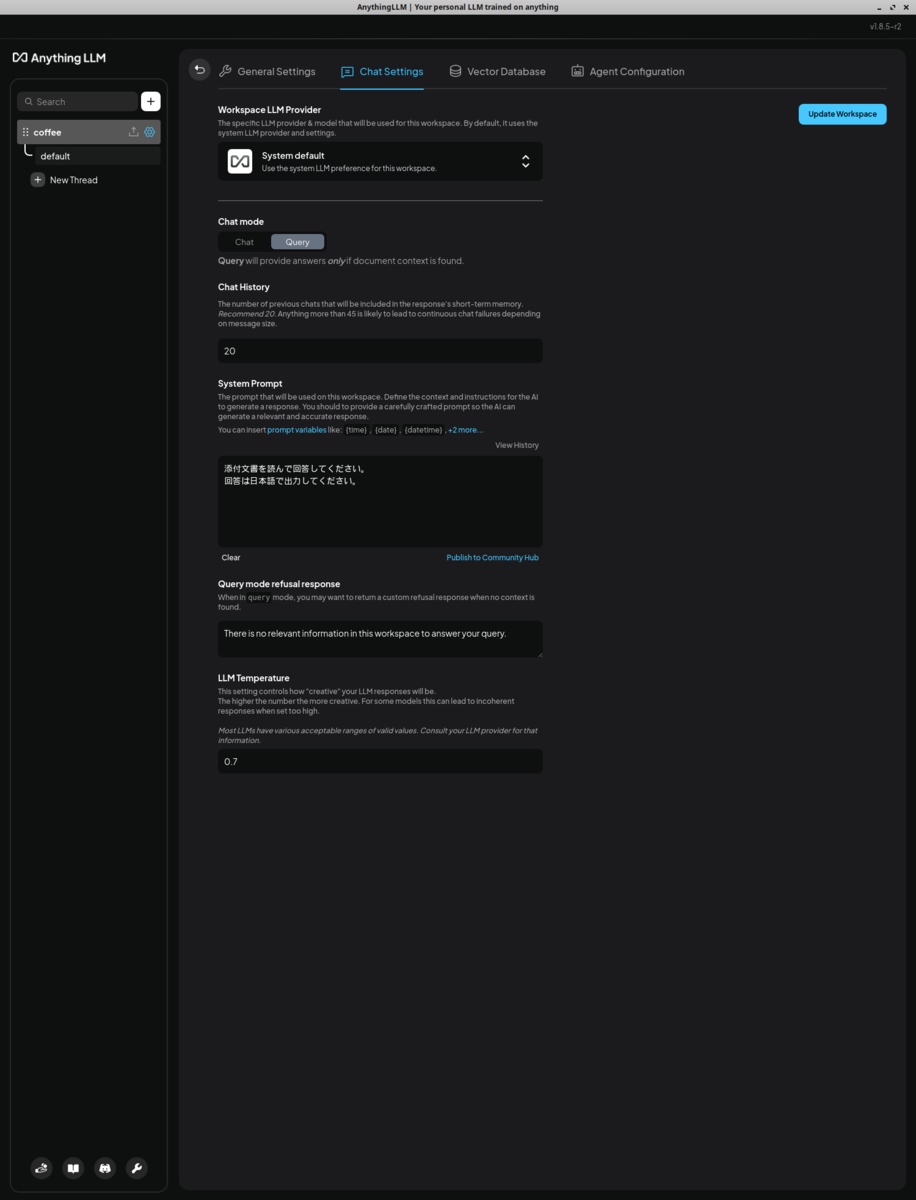Open system settings via the wrench icon
The image size is (916, 1200).
[136, 1168]
